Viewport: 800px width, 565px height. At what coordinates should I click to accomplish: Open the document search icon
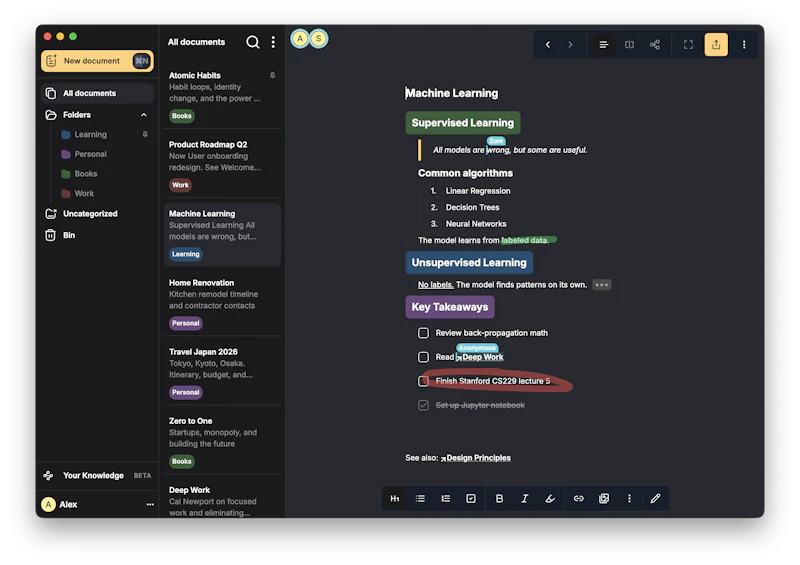[253, 42]
